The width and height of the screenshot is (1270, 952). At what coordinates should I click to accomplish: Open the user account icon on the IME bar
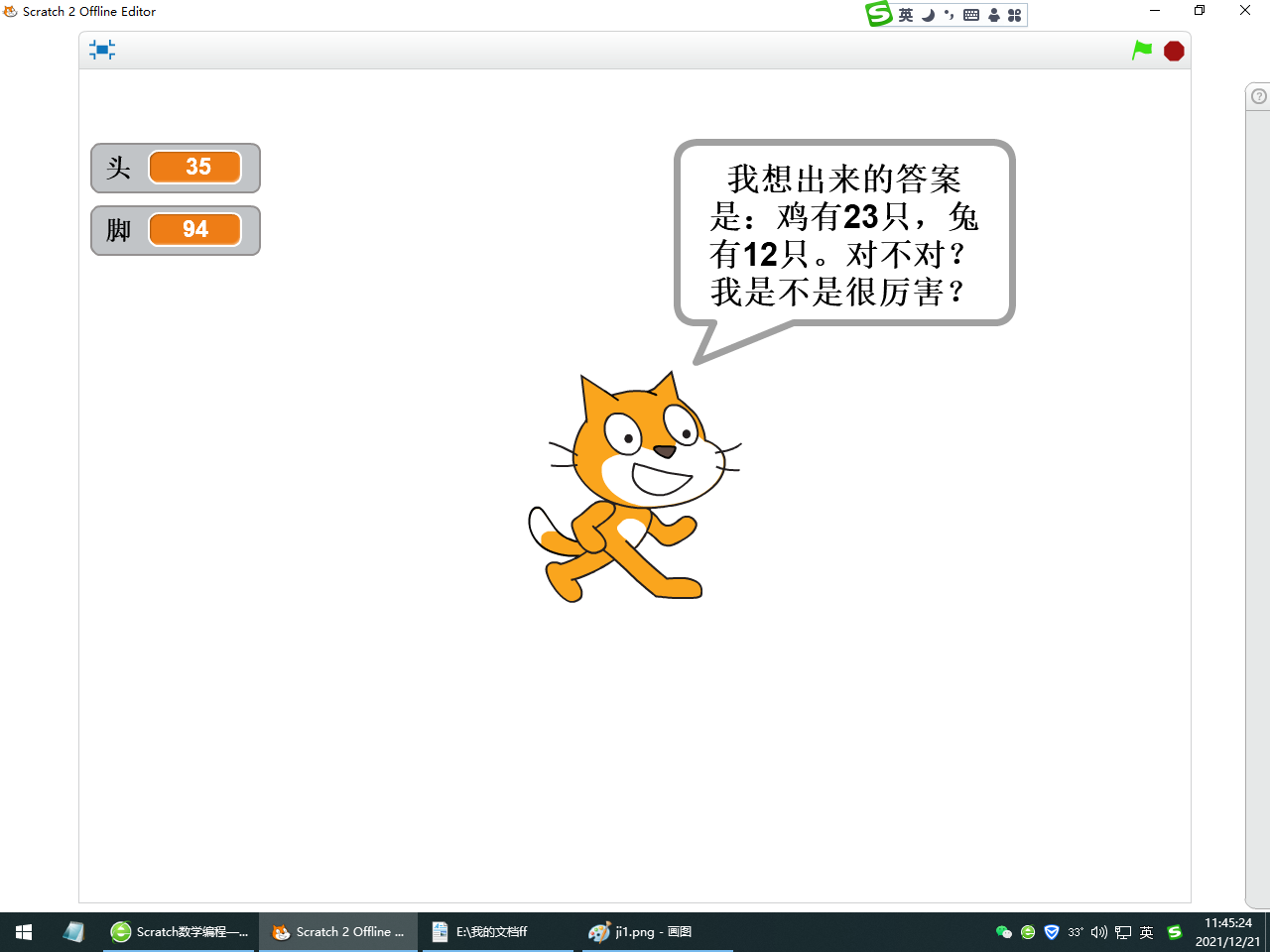[993, 15]
